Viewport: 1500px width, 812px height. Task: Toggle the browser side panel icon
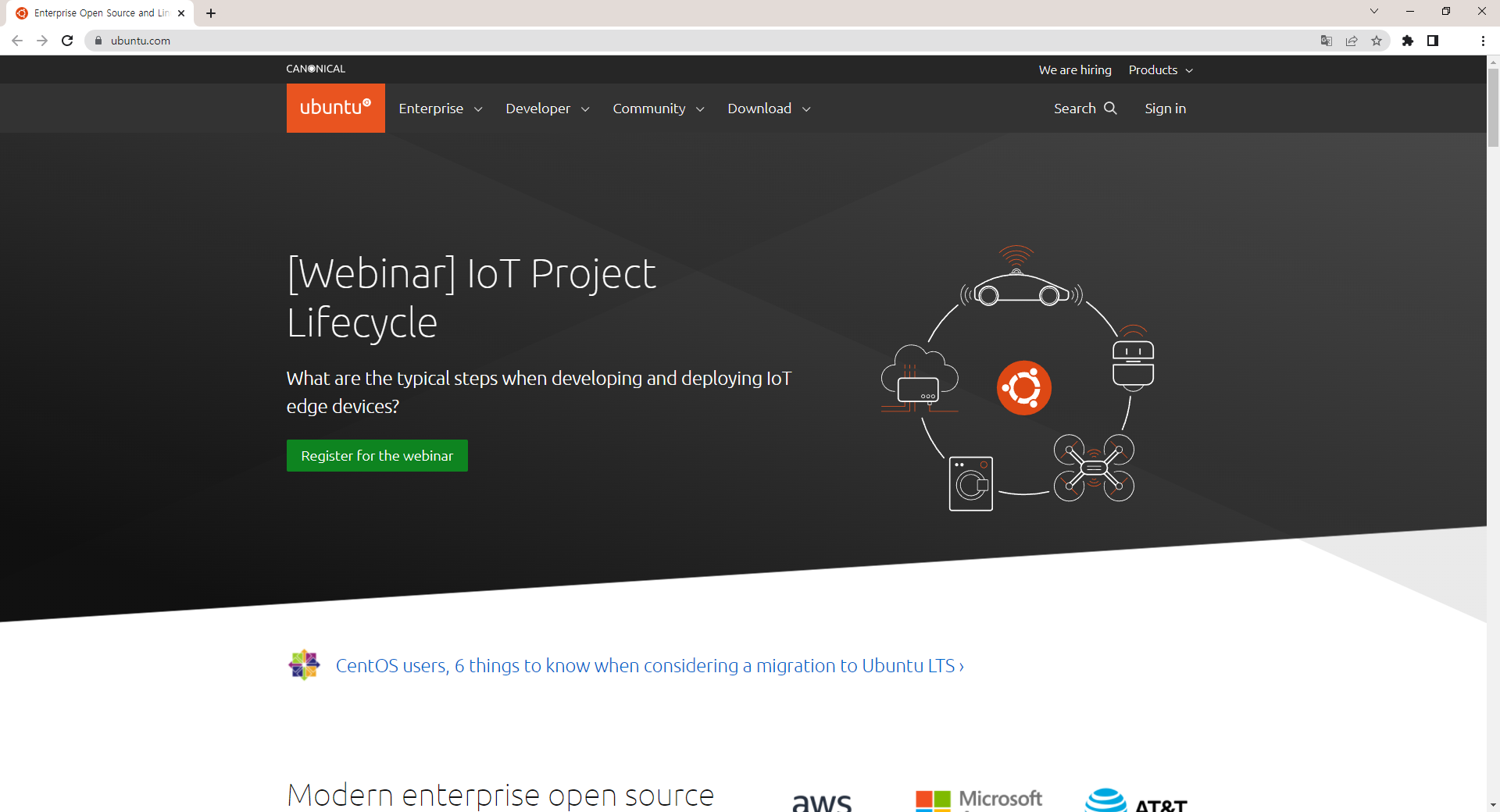(x=1433, y=41)
